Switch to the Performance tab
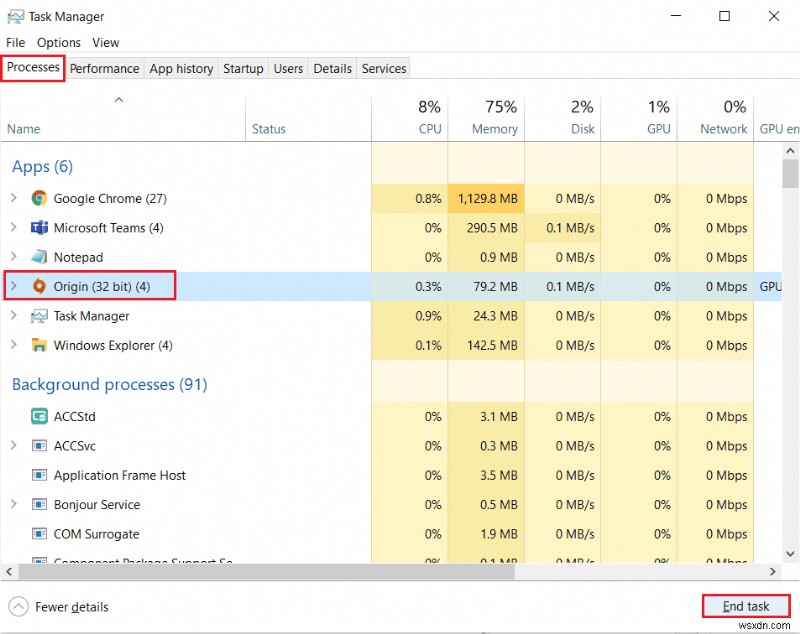Image resolution: width=800 pixels, height=634 pixels. [x=104, y=68]
